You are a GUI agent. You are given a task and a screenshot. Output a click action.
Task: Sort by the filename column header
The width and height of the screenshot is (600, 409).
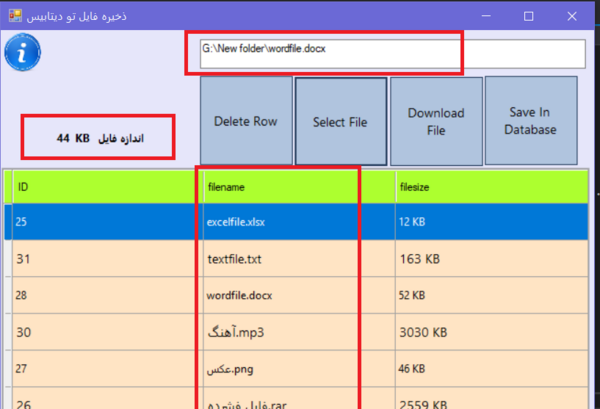[299, 187]
